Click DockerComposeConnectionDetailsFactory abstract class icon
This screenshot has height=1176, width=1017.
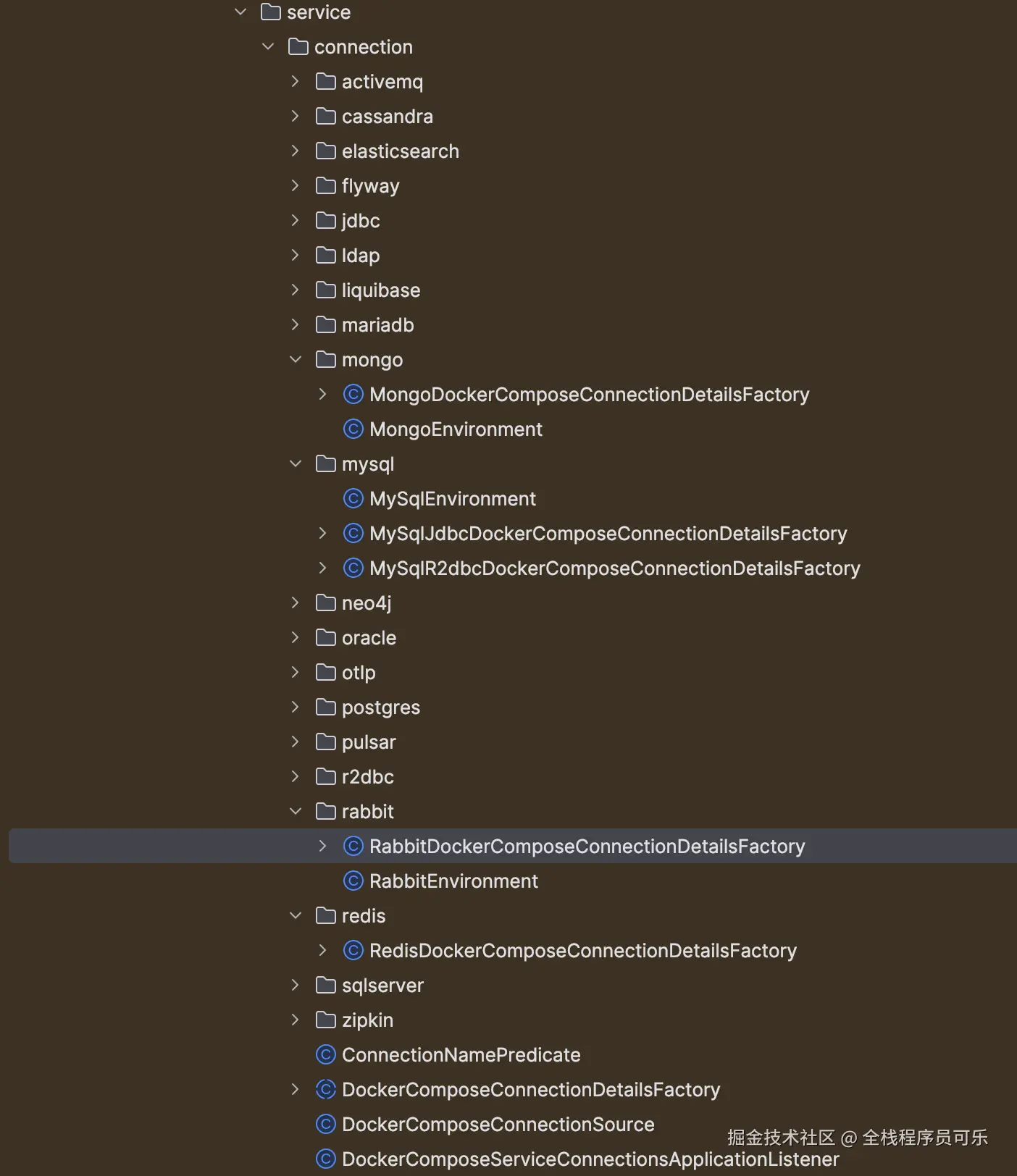coord(326,1090)
